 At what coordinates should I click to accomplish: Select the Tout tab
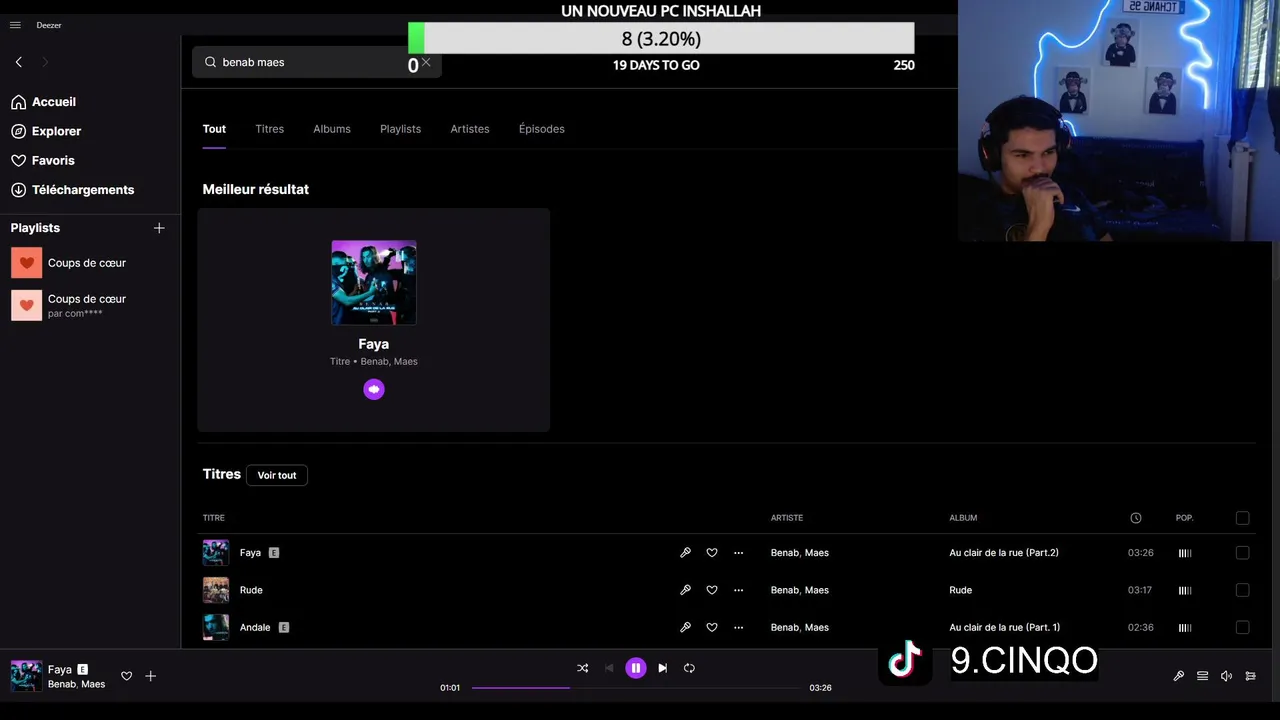(x=214, y=129)
